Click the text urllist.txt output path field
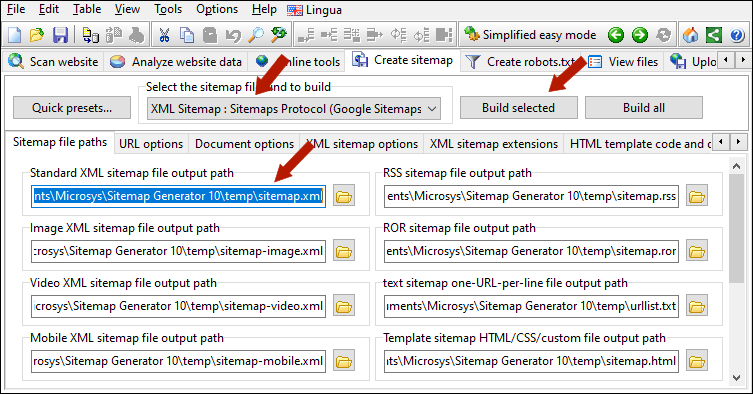The width and height of the screenshot is (753, 394). (x=531, y=307)
